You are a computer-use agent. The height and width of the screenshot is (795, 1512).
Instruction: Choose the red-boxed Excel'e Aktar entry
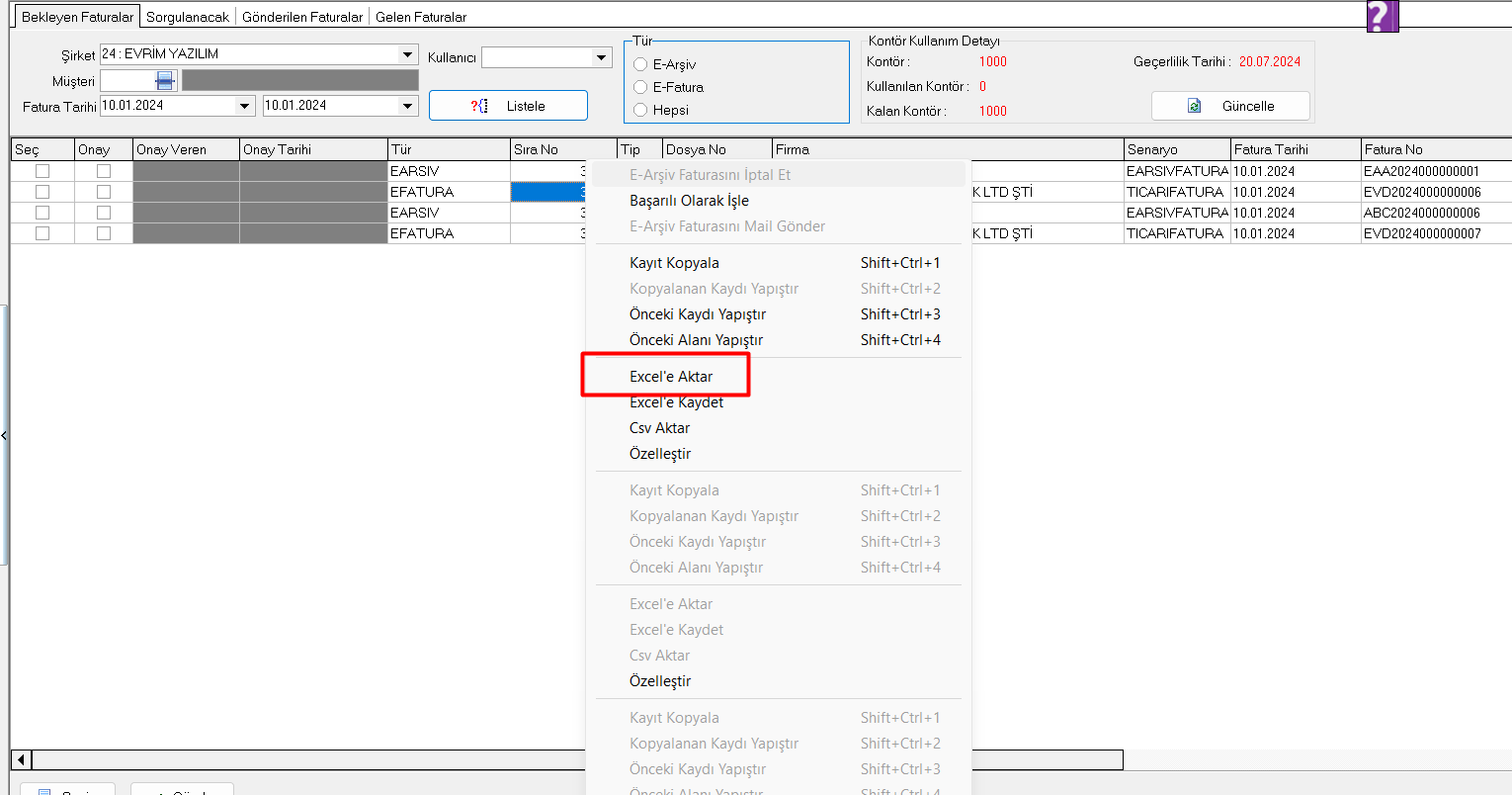click(671, 377)
